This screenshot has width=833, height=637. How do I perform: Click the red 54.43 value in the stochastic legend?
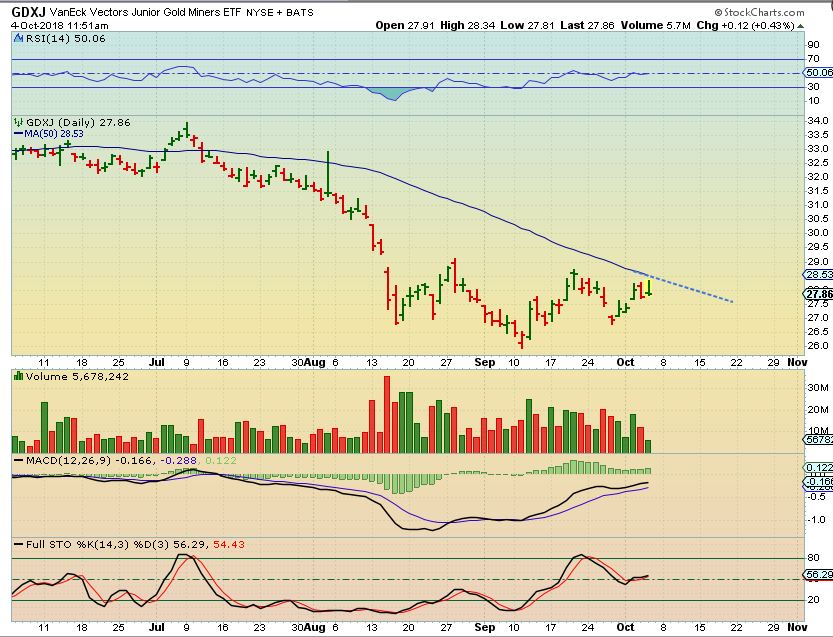(x=228, y=545)
